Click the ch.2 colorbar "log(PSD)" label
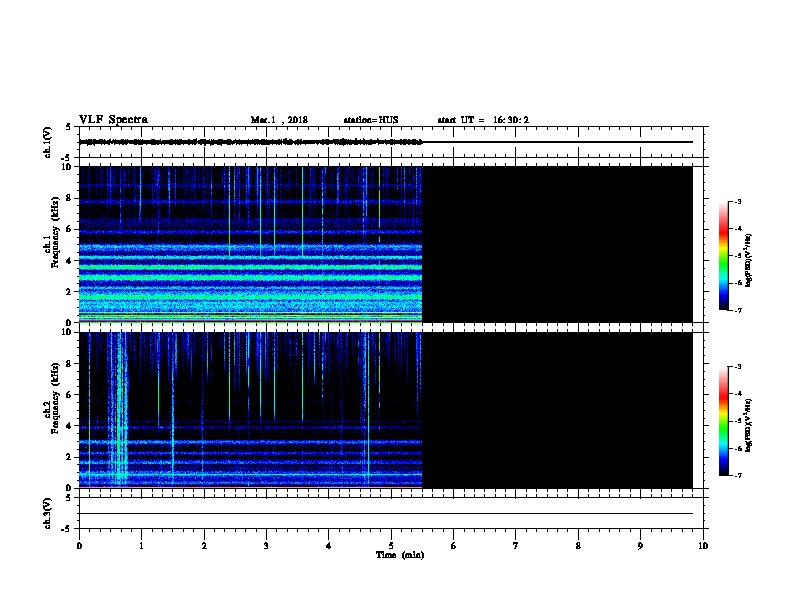Image resolution: width=792 pixels, height=612 pixels. 748,425
